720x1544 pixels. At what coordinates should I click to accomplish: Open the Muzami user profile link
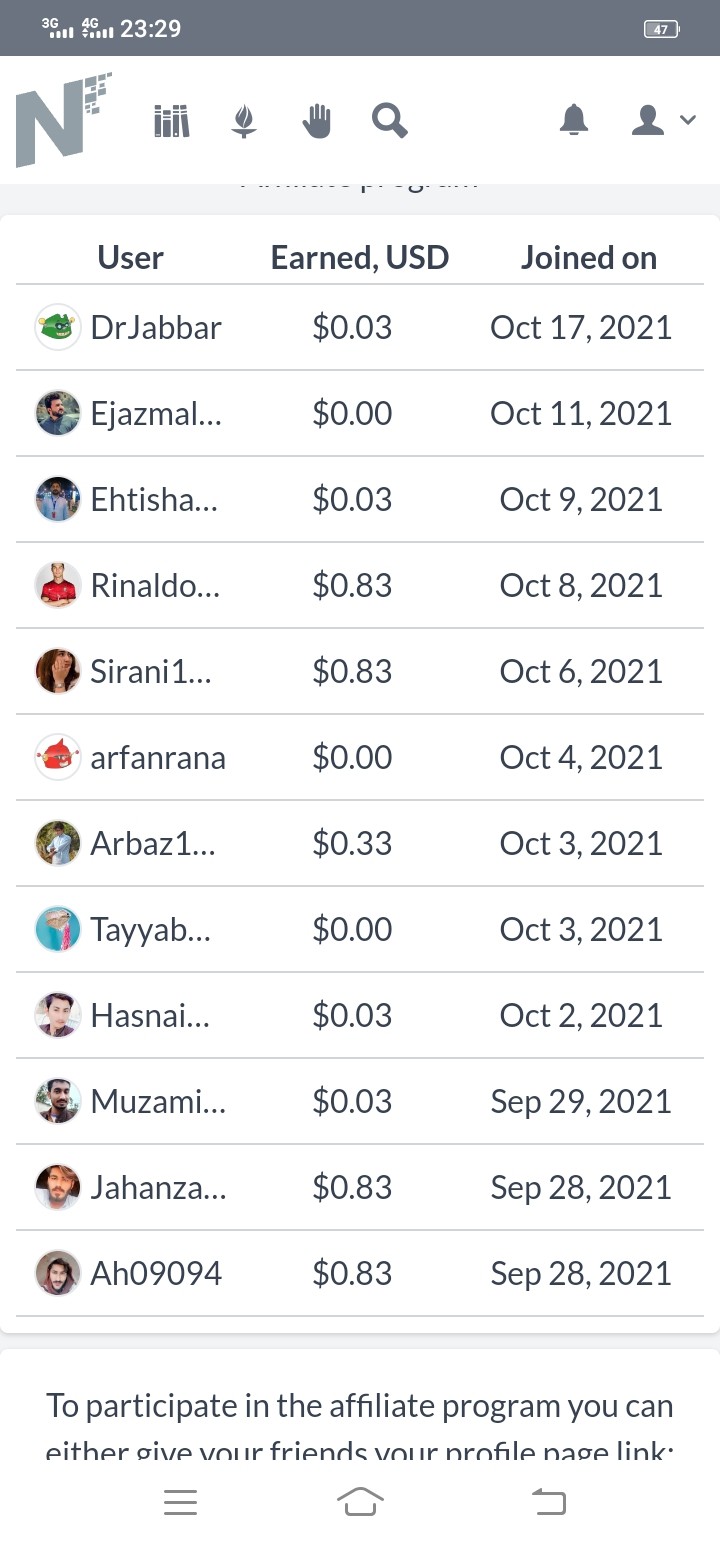tap(158, 1102)
